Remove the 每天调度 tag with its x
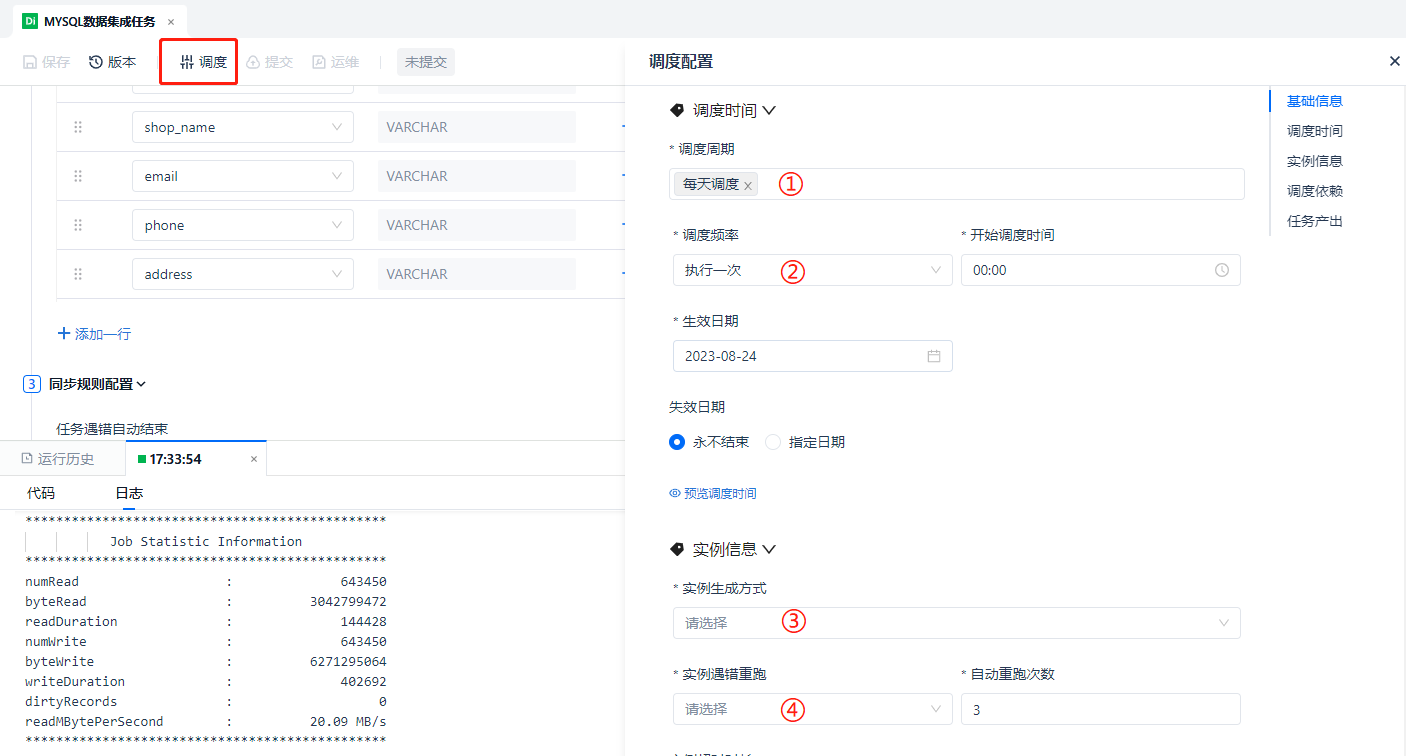 click(748, 185)
